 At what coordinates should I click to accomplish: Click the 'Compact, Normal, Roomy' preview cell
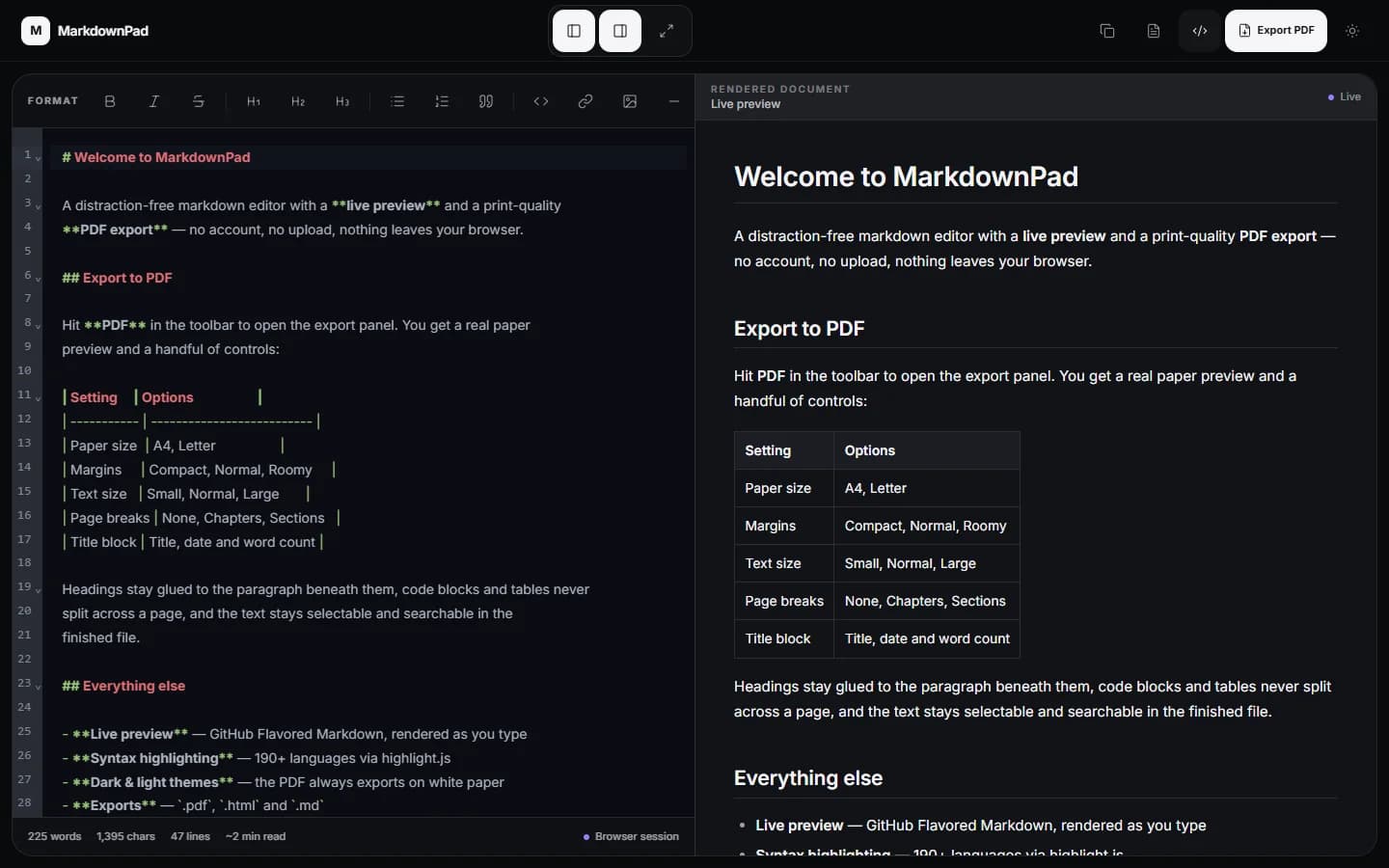tap(927, 526)
